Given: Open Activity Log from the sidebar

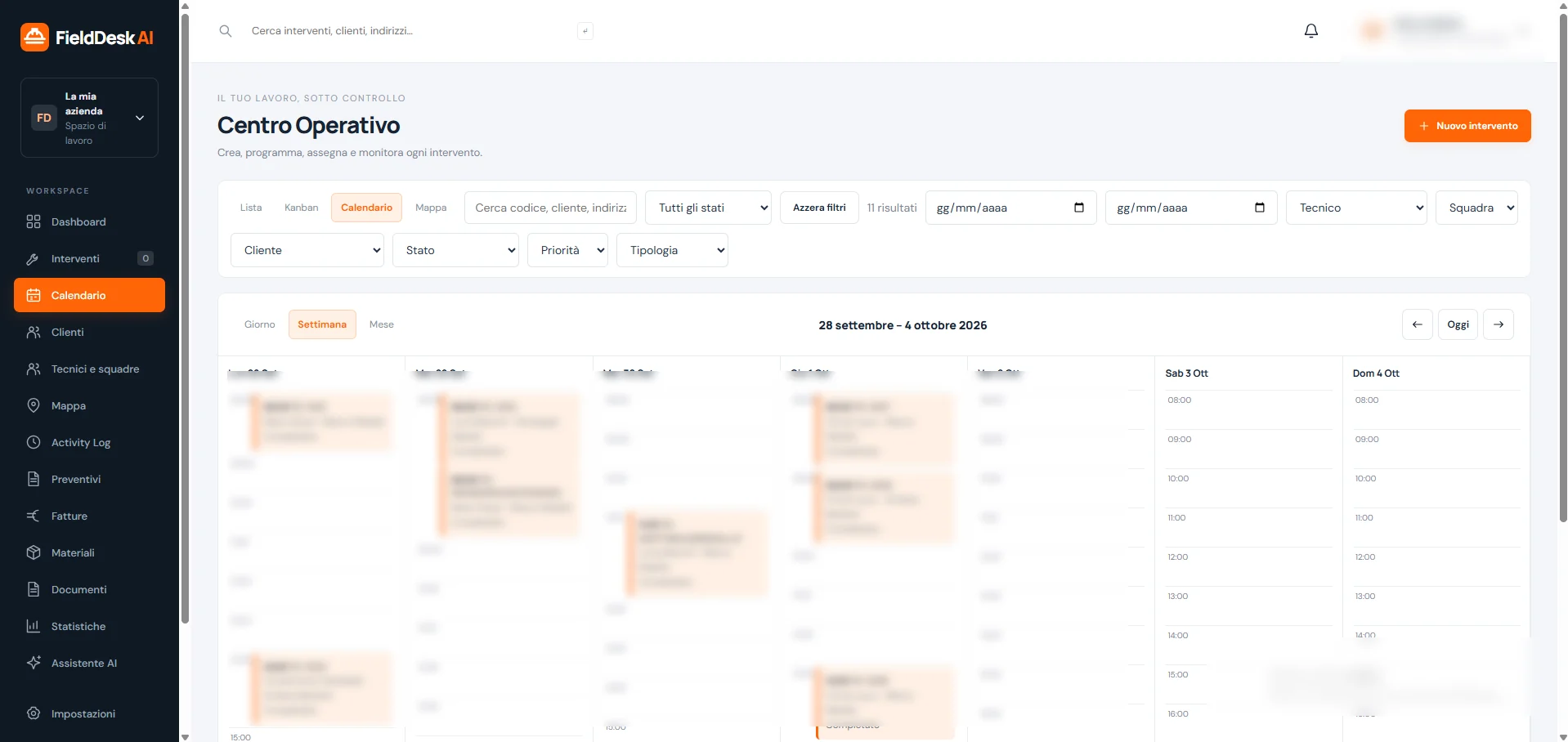Looking at the screenshot, I should pos(89,442).
